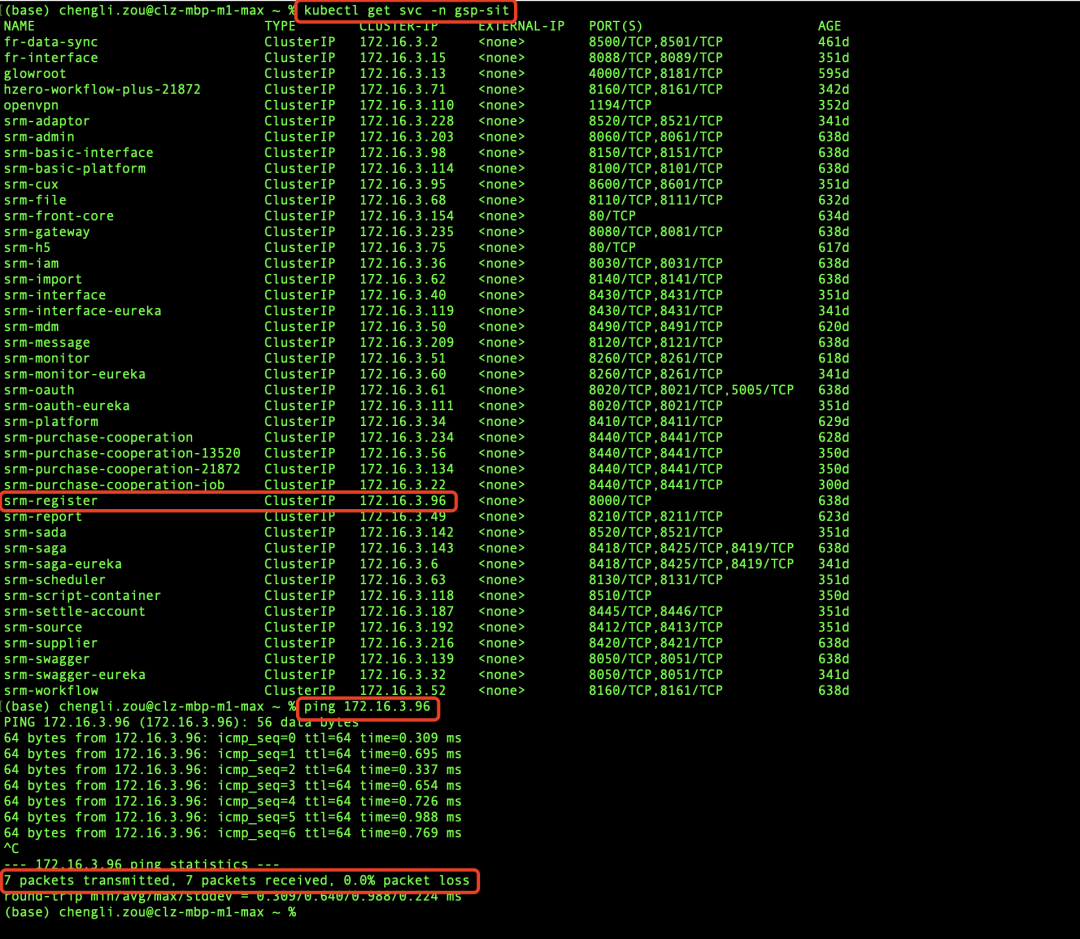Select srm-basic-interface service name
Image resolution: width=1080 pixels, height=939 pixels.
[x=79, y=153]
